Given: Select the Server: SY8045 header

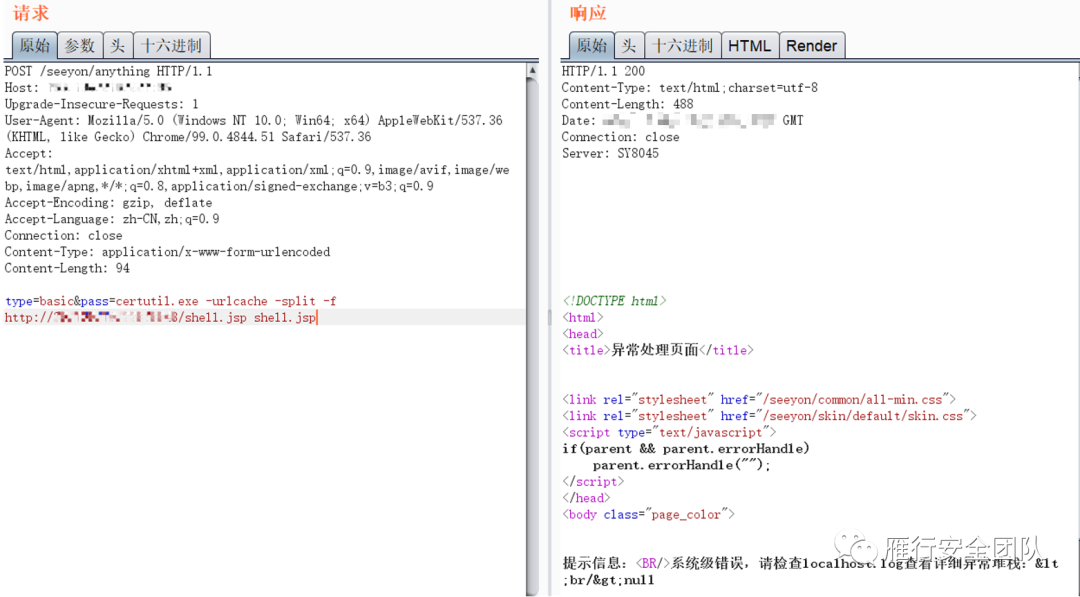Looking at the screenshot, I should pos(610,154).
